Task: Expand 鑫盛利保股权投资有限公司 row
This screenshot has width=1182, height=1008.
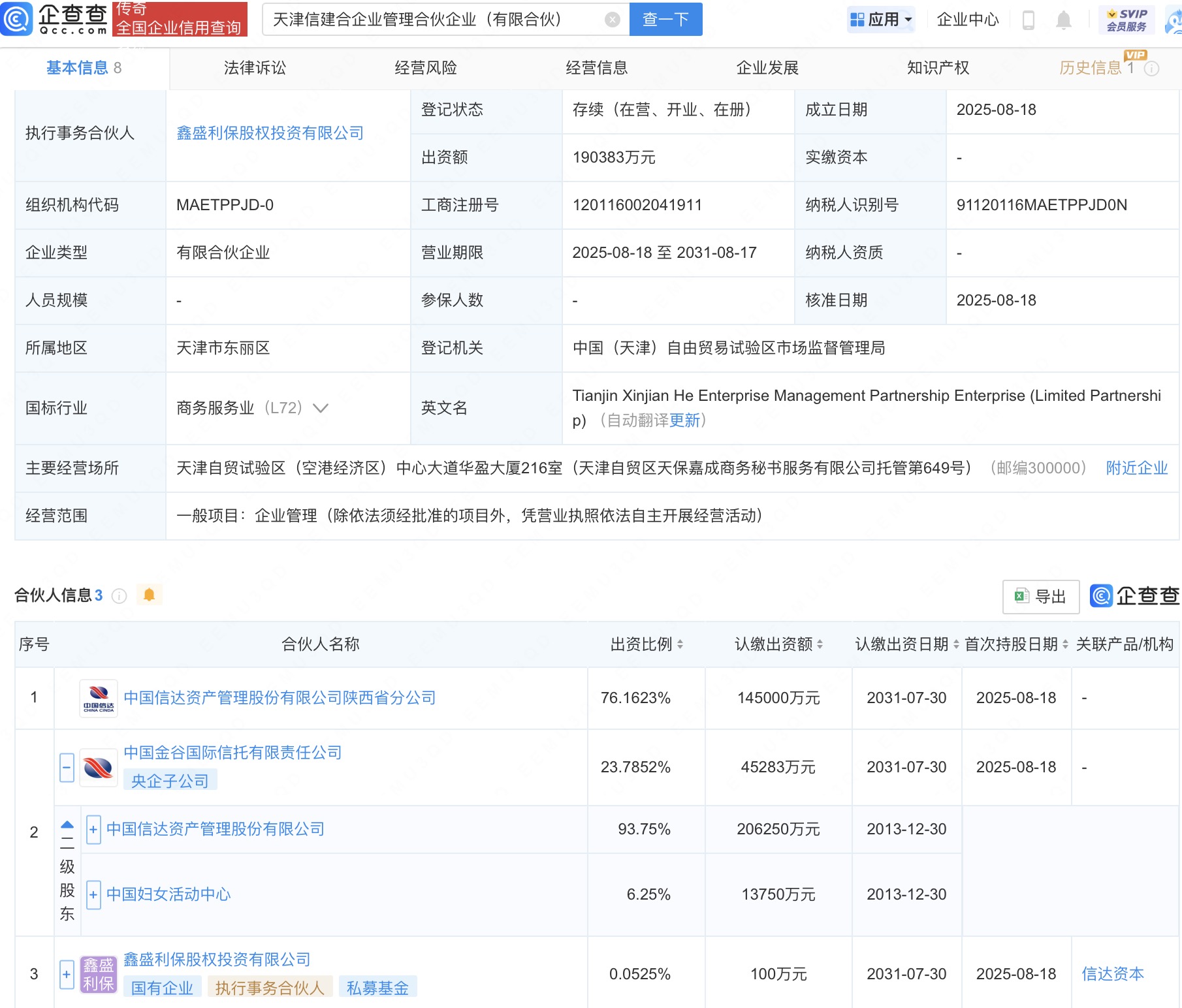Action: coord(67,974)
